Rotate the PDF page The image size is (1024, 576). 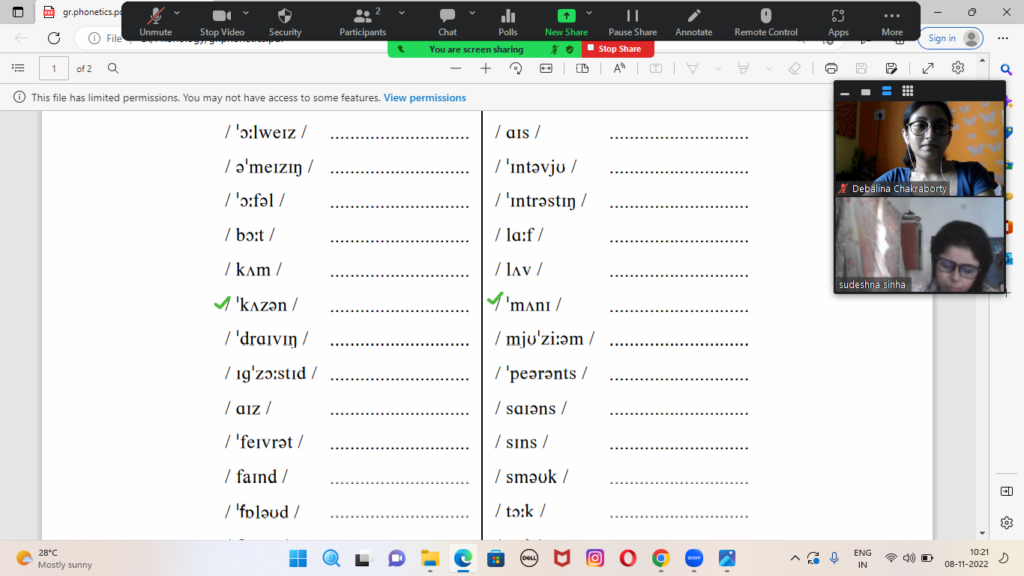(x=516, y=68)
